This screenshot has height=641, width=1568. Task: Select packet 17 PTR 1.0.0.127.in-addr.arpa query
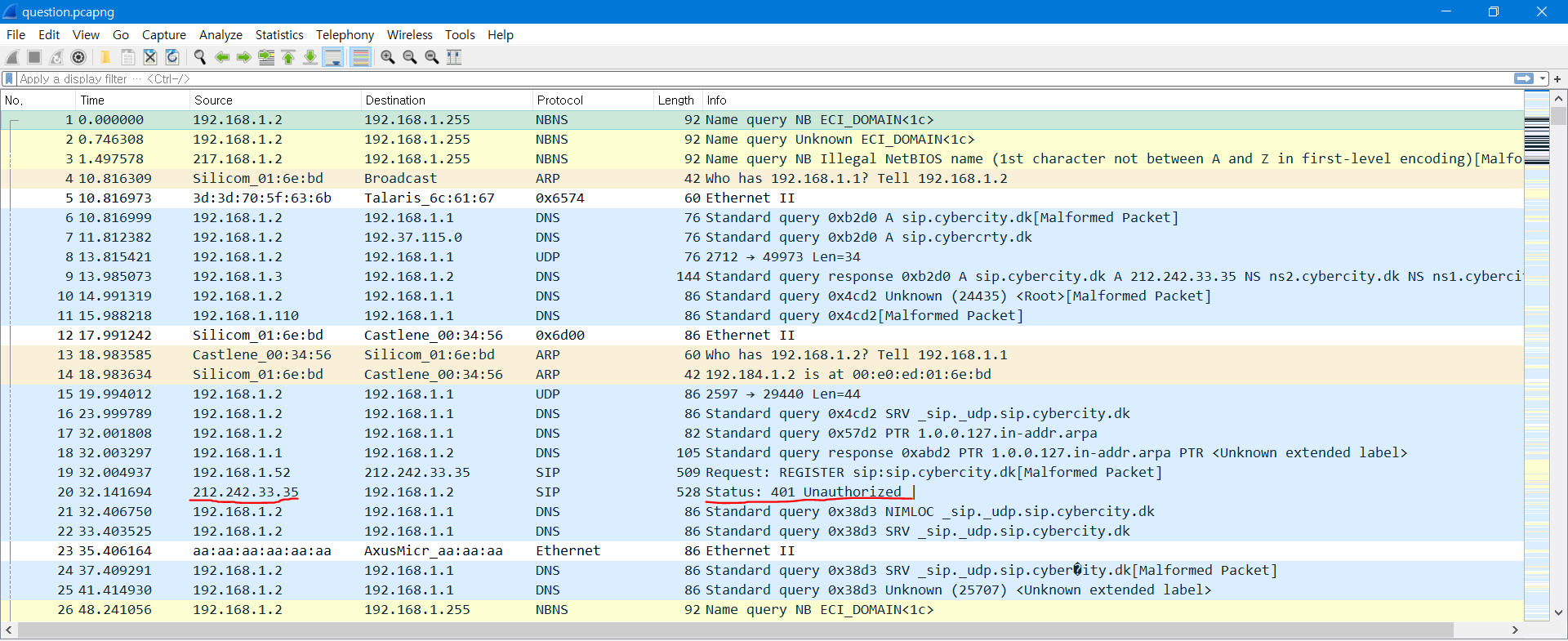click(x=763, y=434)
